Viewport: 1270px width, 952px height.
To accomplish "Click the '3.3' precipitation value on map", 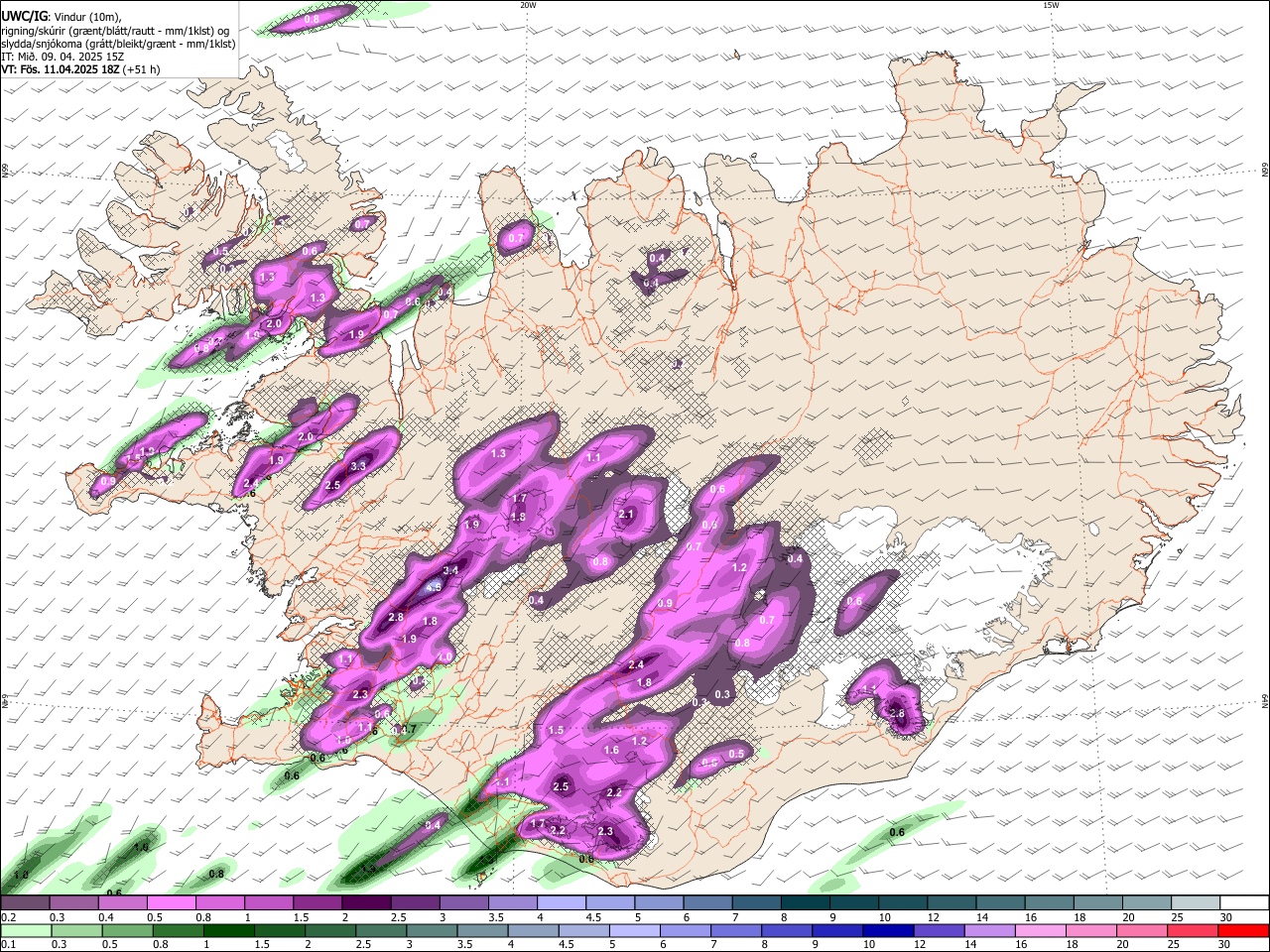I will (358, 466).
